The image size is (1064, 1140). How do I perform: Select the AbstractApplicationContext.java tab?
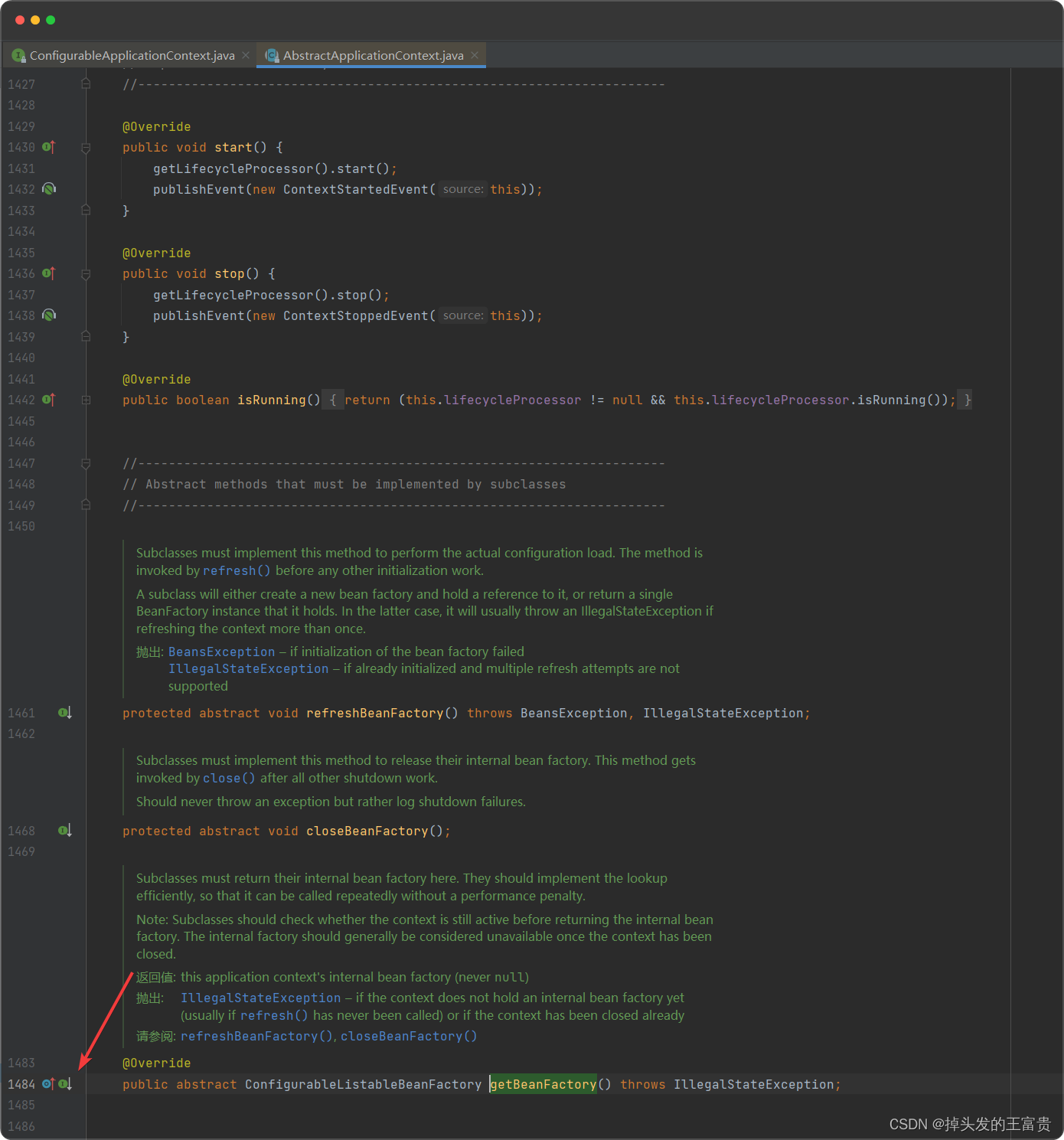pyautogui.click(x=373, y=55)
